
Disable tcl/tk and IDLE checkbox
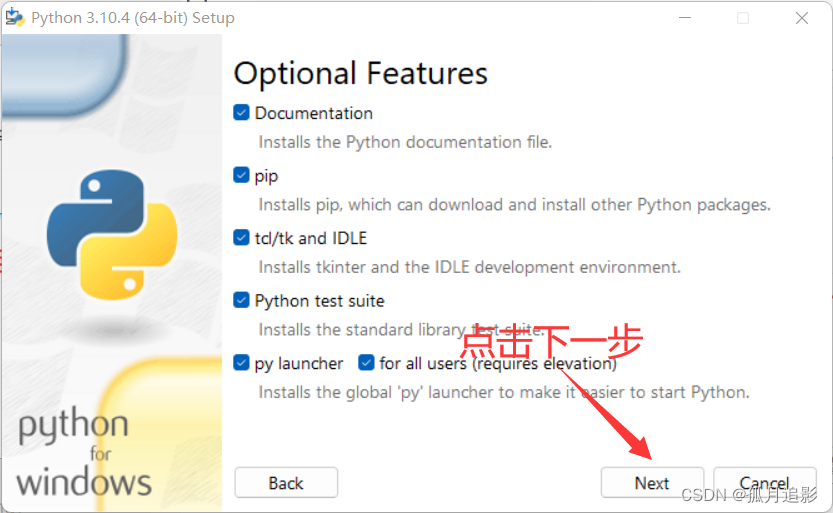click(241, 237)
